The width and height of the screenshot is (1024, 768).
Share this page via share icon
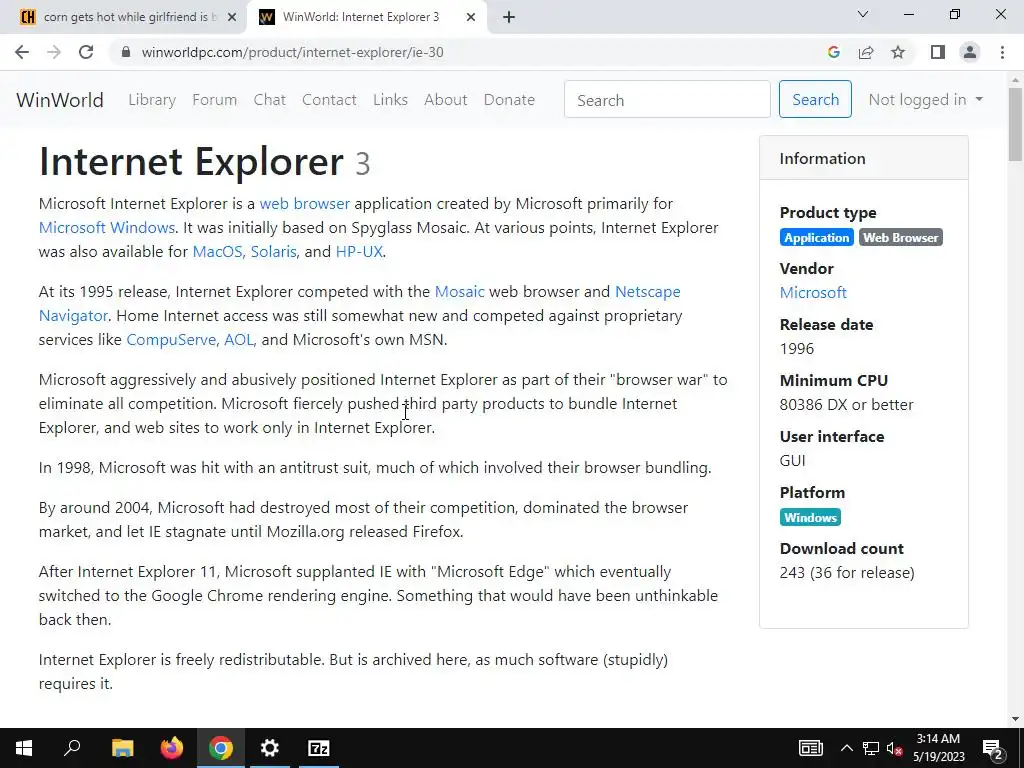tap(866, 52)
